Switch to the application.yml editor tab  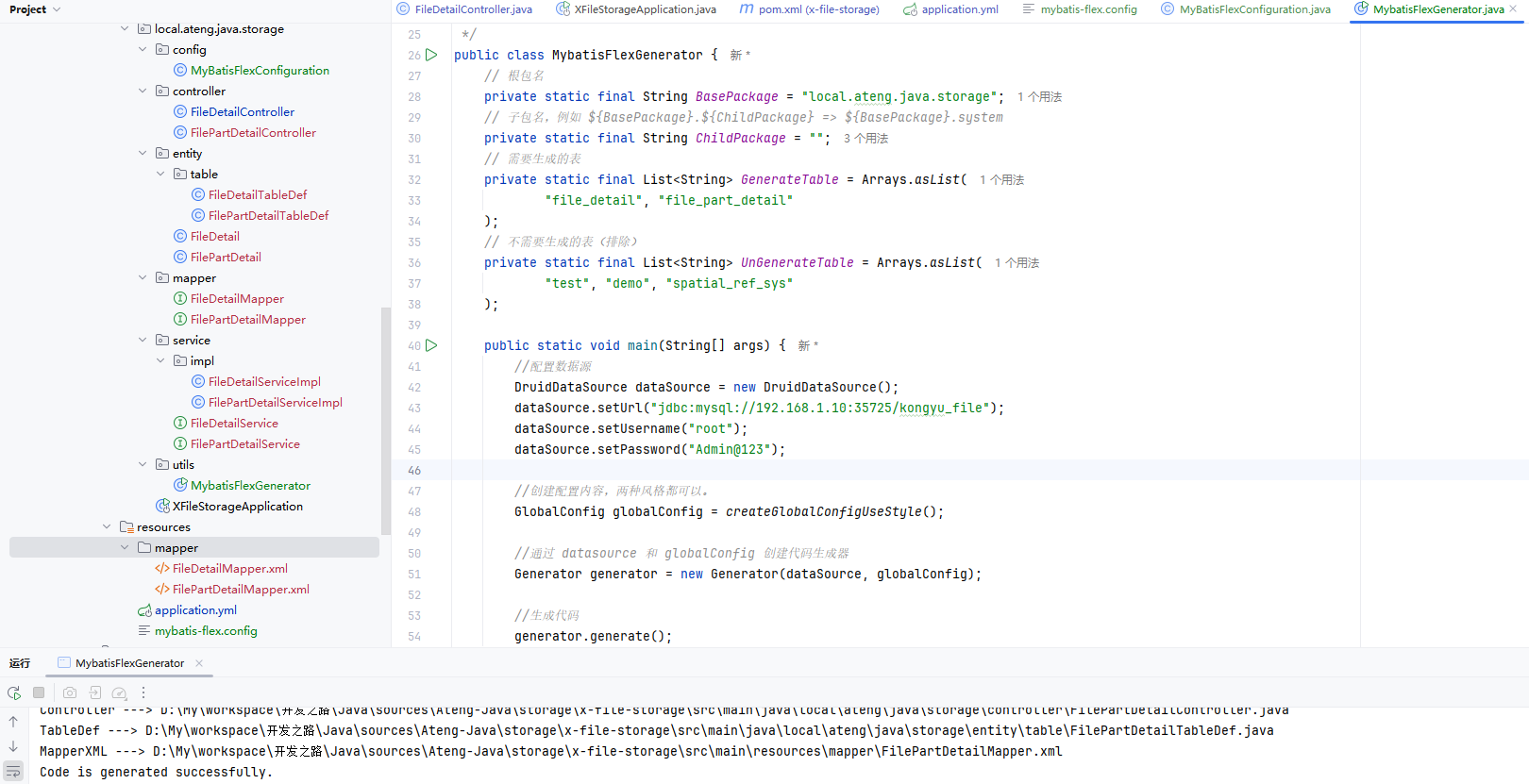click(950, 9)
